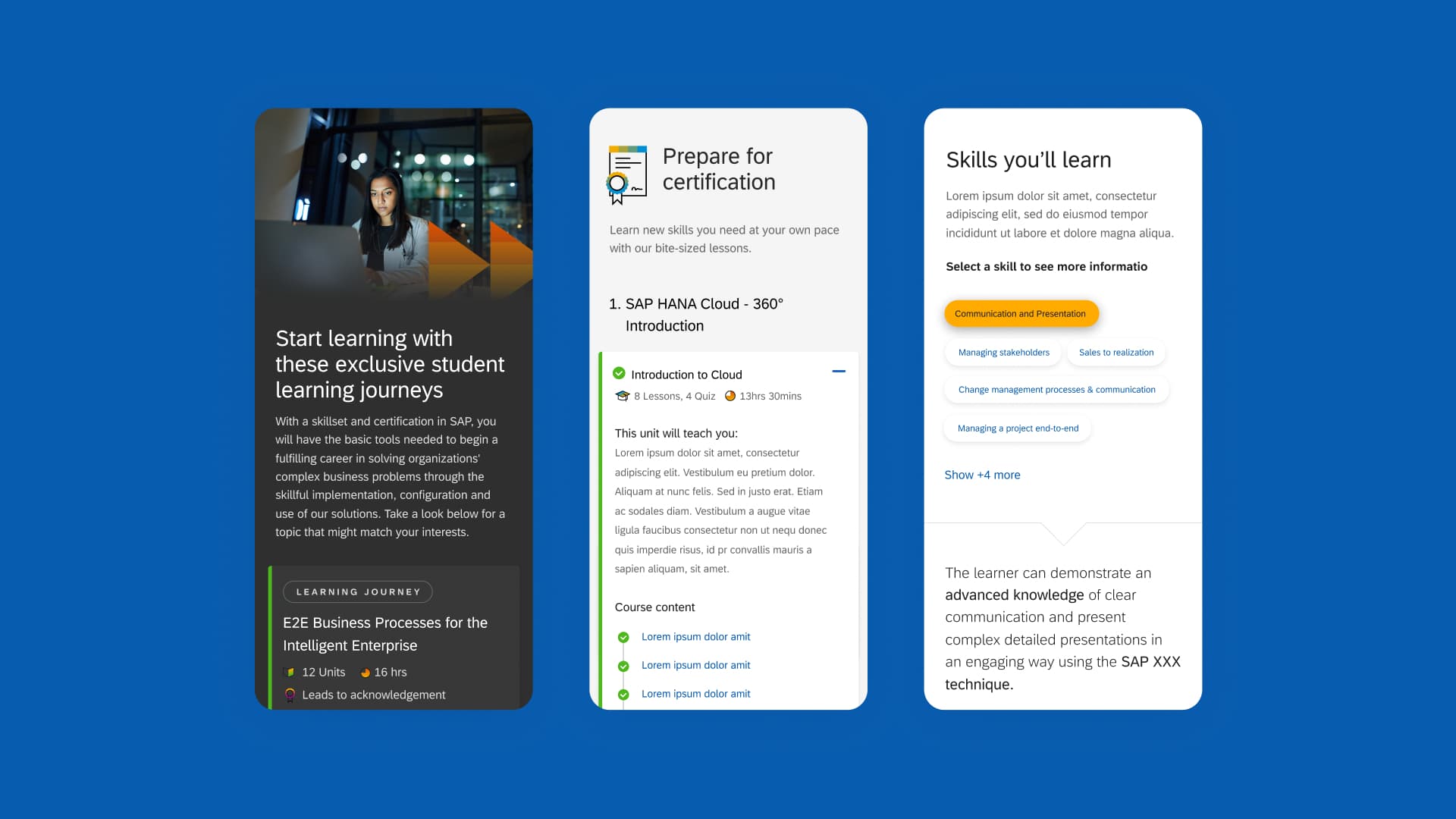Toggle the Managing stakeholders skill tag

tap(1003, 351)
